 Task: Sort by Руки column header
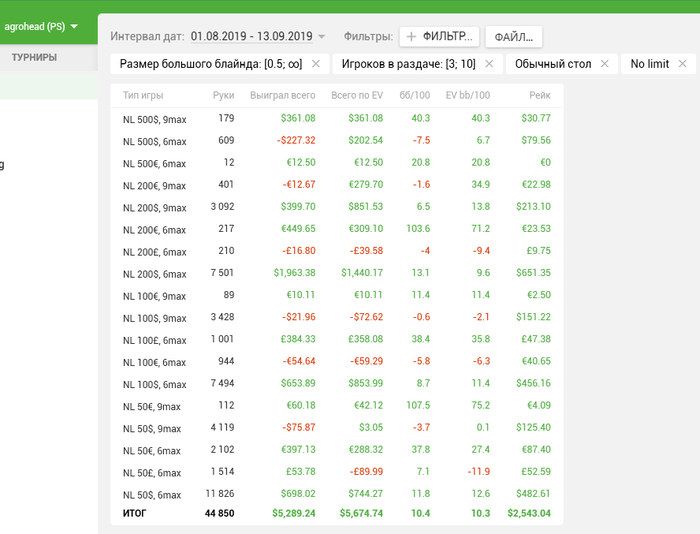coord(223,95)
